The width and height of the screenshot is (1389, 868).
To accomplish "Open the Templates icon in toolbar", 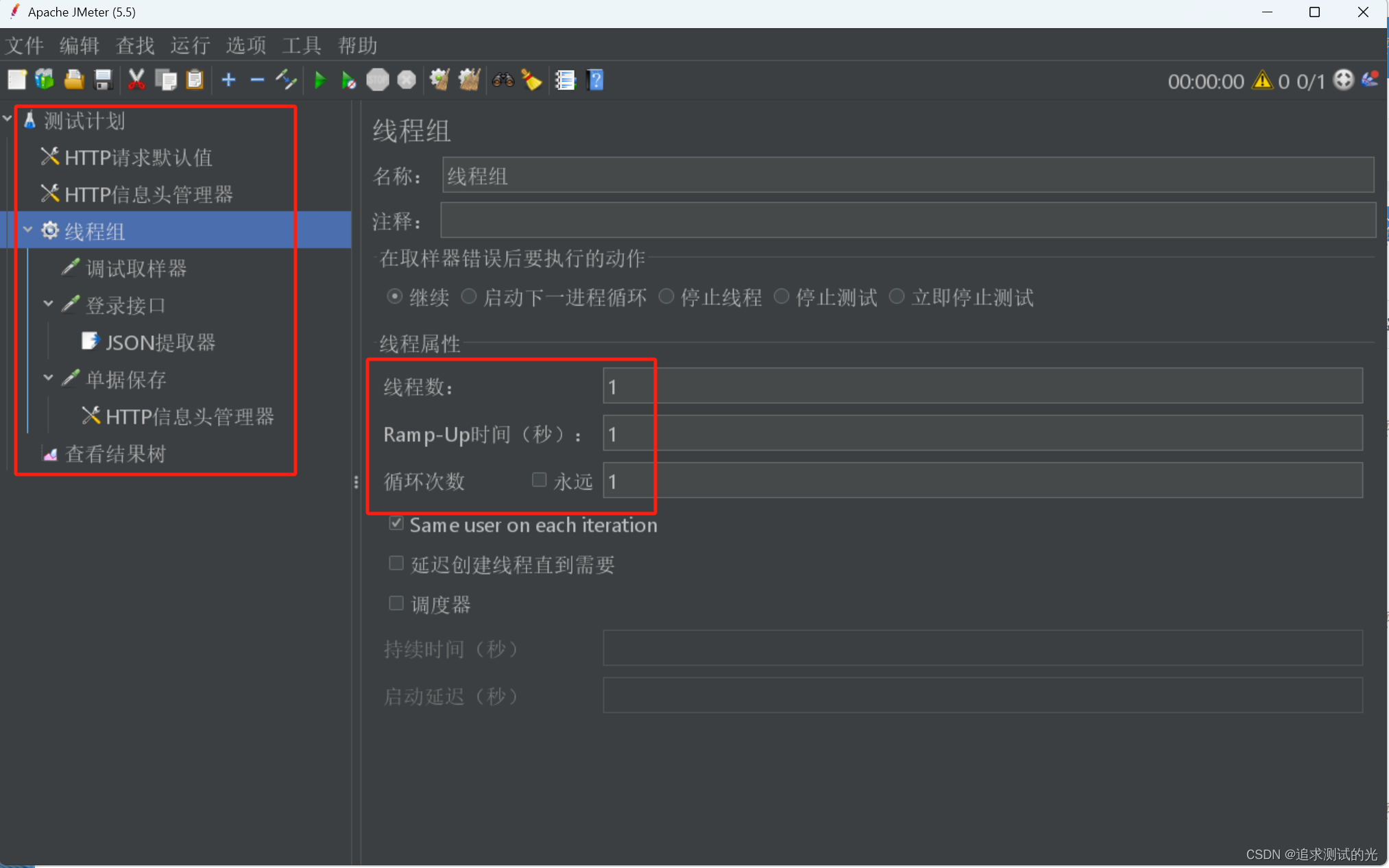I will coord(45,80).
